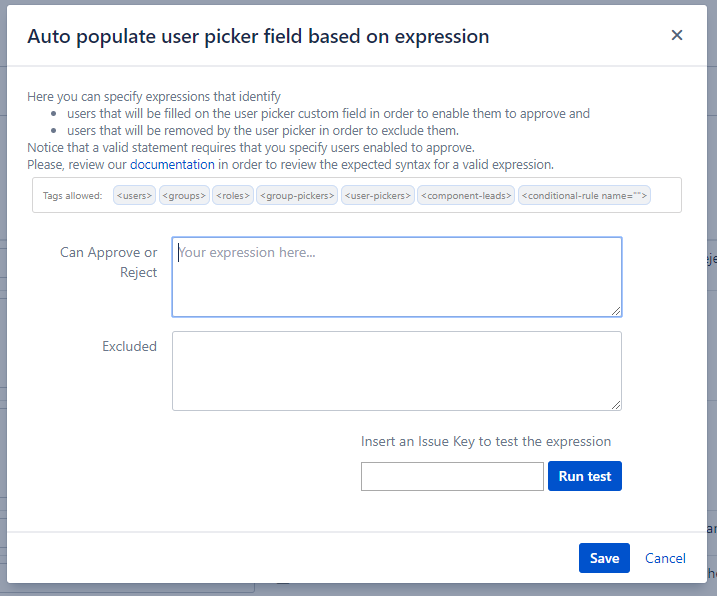The height and width of the screenshot is (596, 717).
Task: Focus the Can Approve or Reject expression box
Action: [x=396, y=277]
